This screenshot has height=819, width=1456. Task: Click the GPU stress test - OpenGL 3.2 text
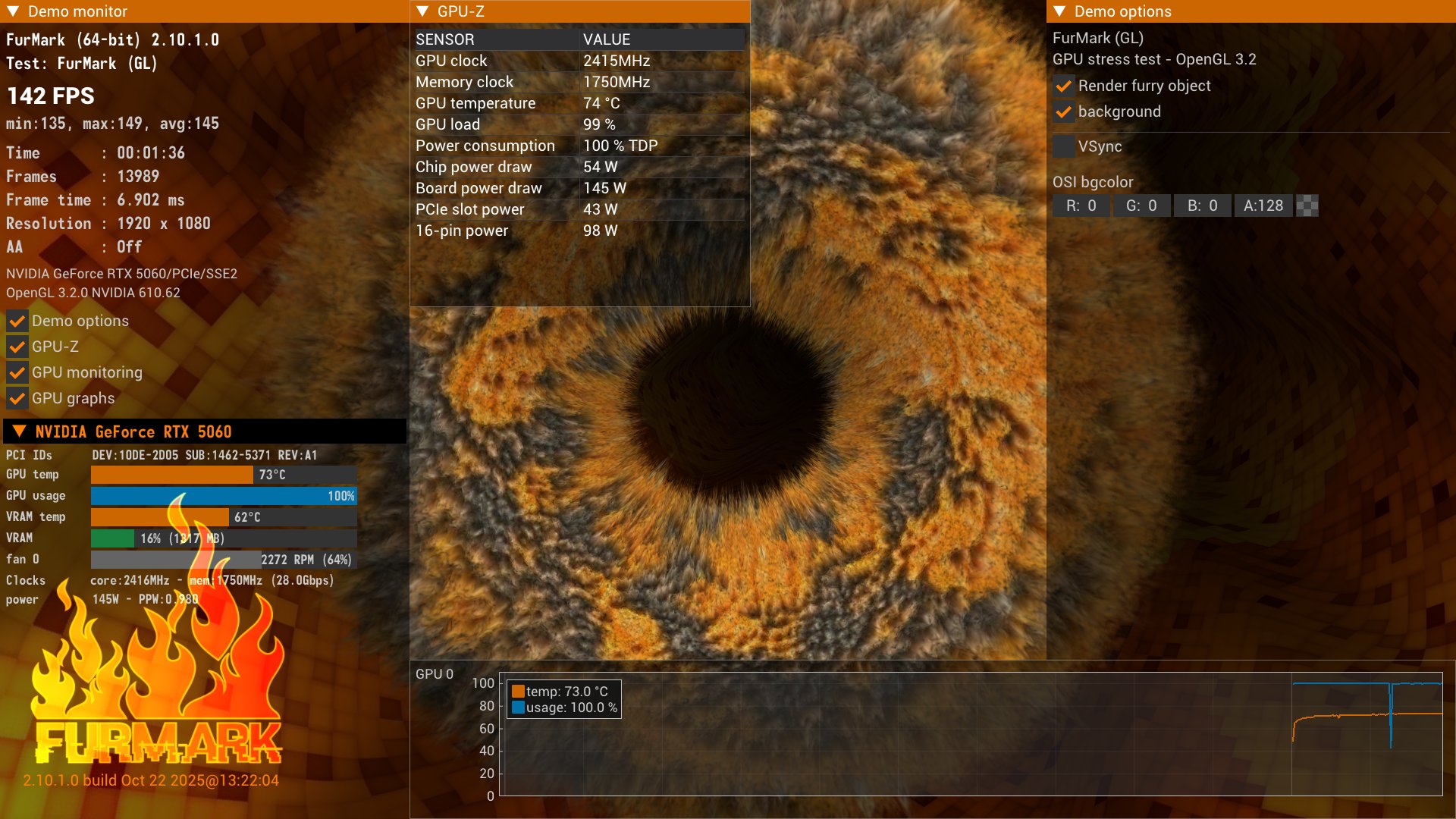[x=1154, y=59]
